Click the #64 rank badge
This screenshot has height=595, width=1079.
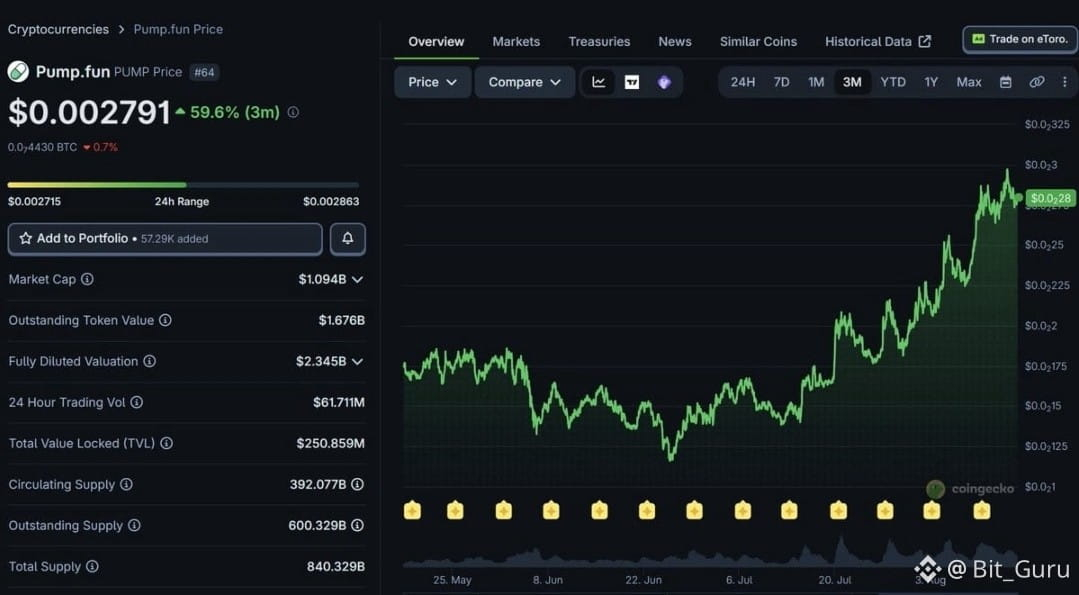pyautogui.click(x=204, y=72)
